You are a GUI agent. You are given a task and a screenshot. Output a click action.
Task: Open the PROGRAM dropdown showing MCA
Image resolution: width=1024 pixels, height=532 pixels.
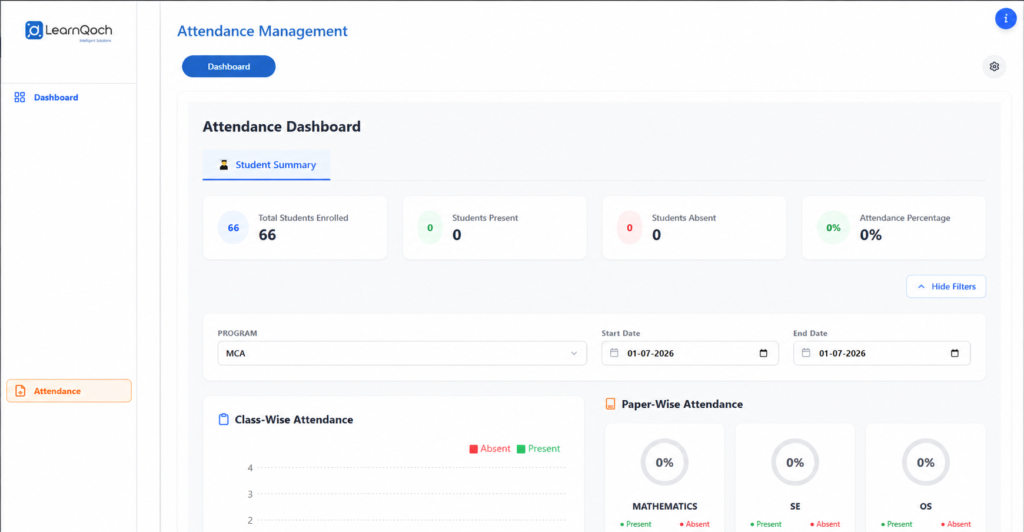pos(402,353)
